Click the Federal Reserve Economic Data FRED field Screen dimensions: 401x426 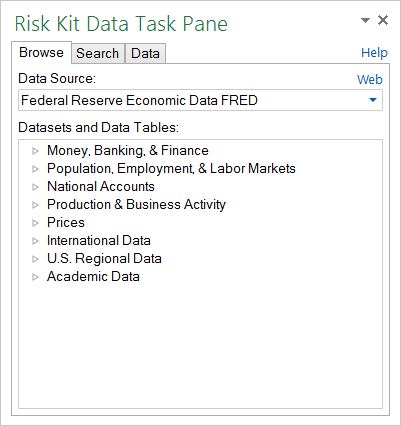[200, 100]
